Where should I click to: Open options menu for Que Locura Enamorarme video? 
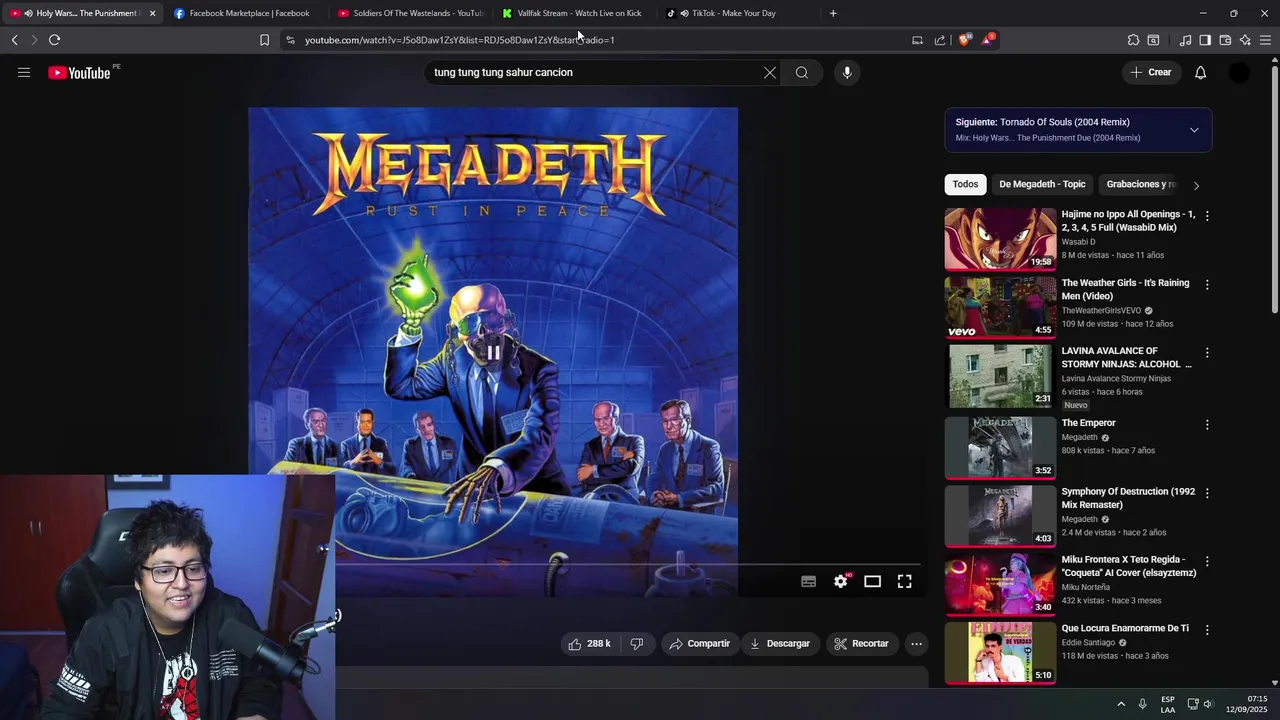1207,630
